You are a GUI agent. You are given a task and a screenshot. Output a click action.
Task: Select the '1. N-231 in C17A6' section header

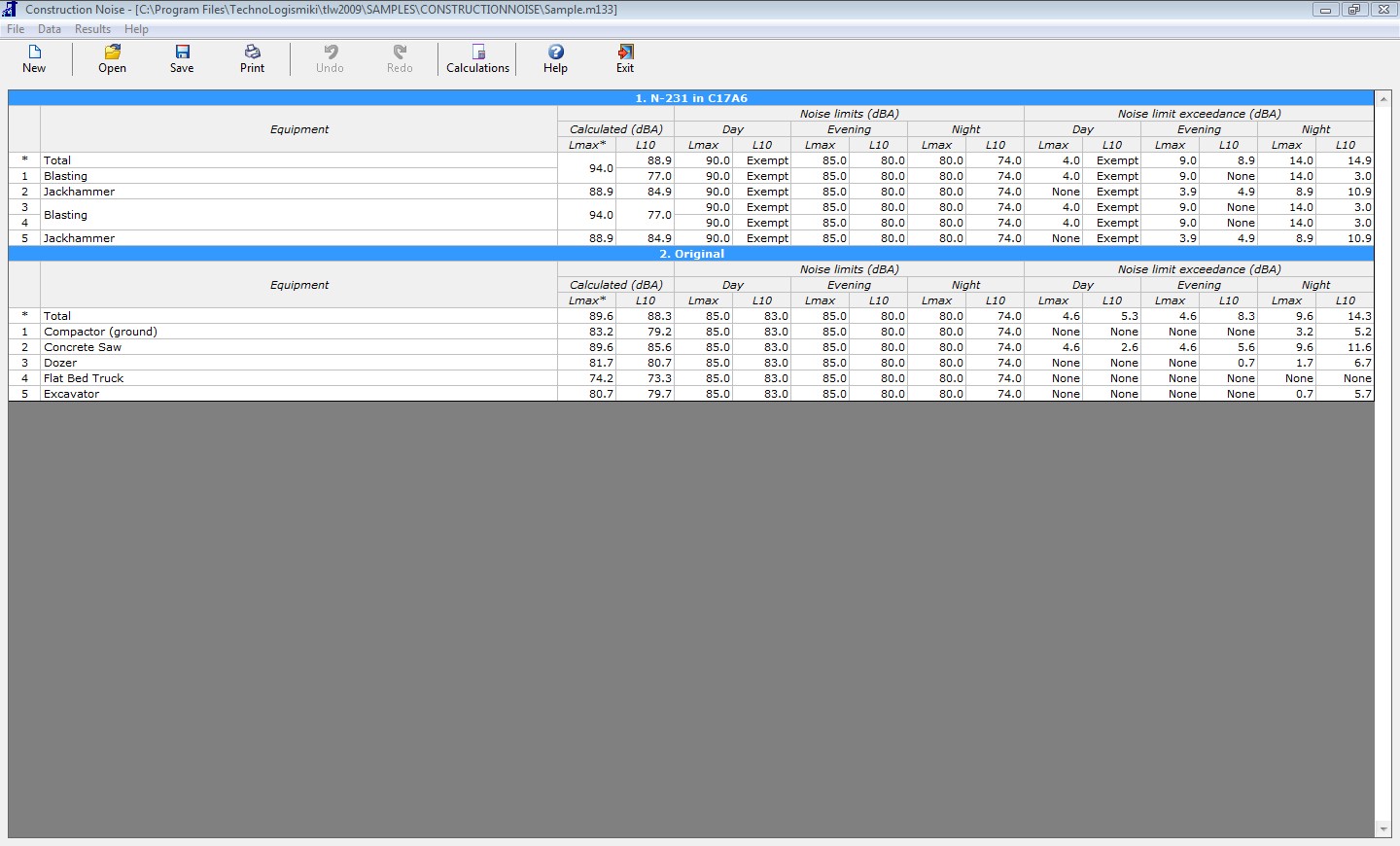click(690, 98)
